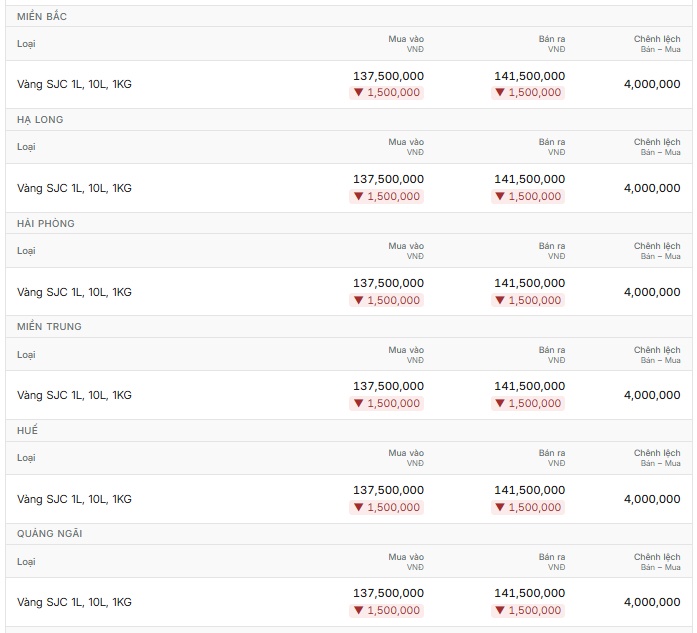Click Vàng SJC 1L, 10L, 1KG under Huế
This screenshot has height=633, width=697.
point(74,499)
